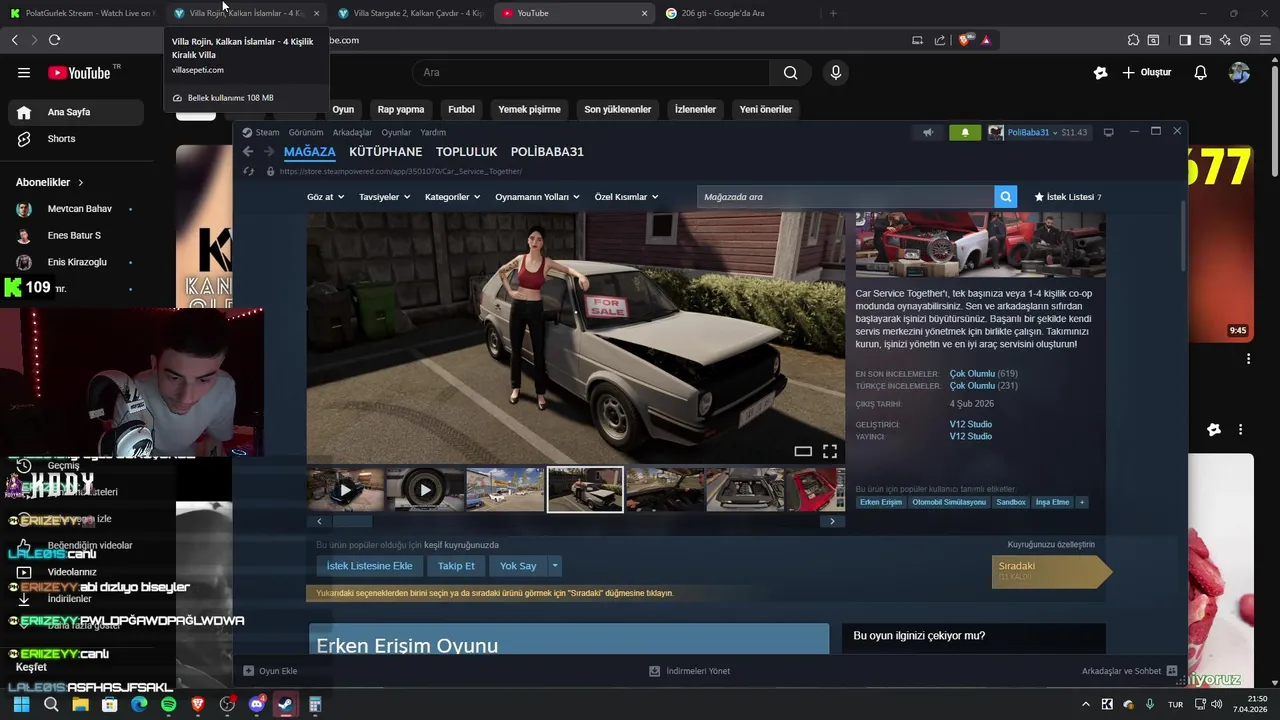Viewport: 1280px width, 720px height.
Task: Open Brave Rewards triangle icon
Action: click(x=986, y=40)
